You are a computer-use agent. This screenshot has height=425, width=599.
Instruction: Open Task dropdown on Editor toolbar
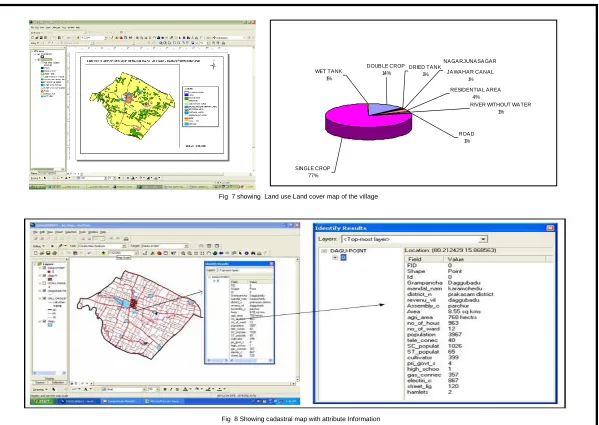(x=124, y=246)
